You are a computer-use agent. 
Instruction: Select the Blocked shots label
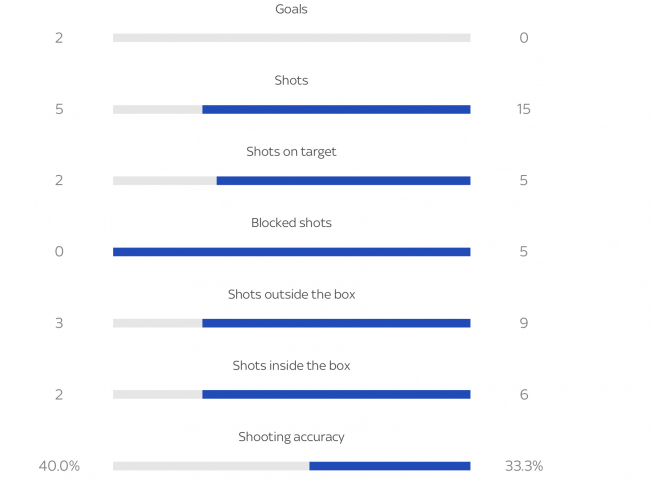(291, 223)
